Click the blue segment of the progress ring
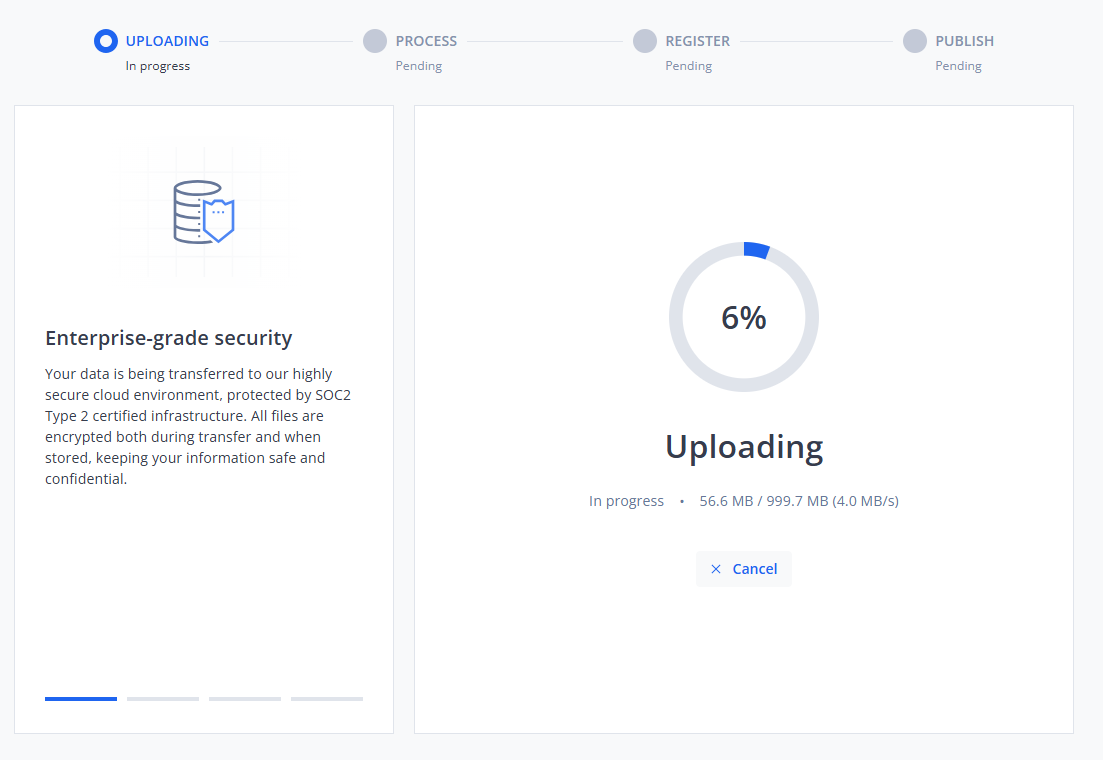Screen dimensions: 1103x760 [756, 250]
